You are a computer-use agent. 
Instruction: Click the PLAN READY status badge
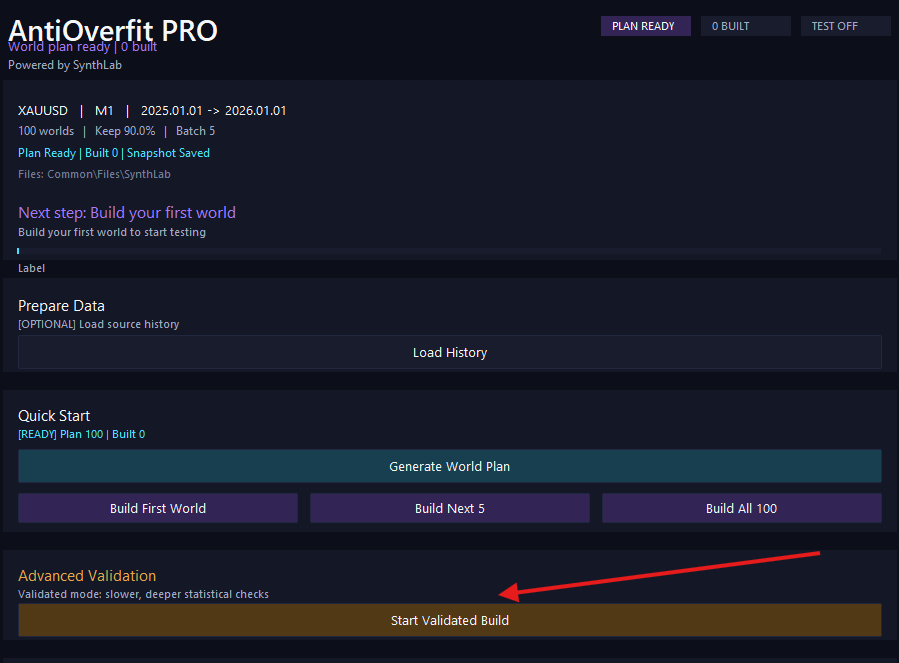click(x=646, y=26)
